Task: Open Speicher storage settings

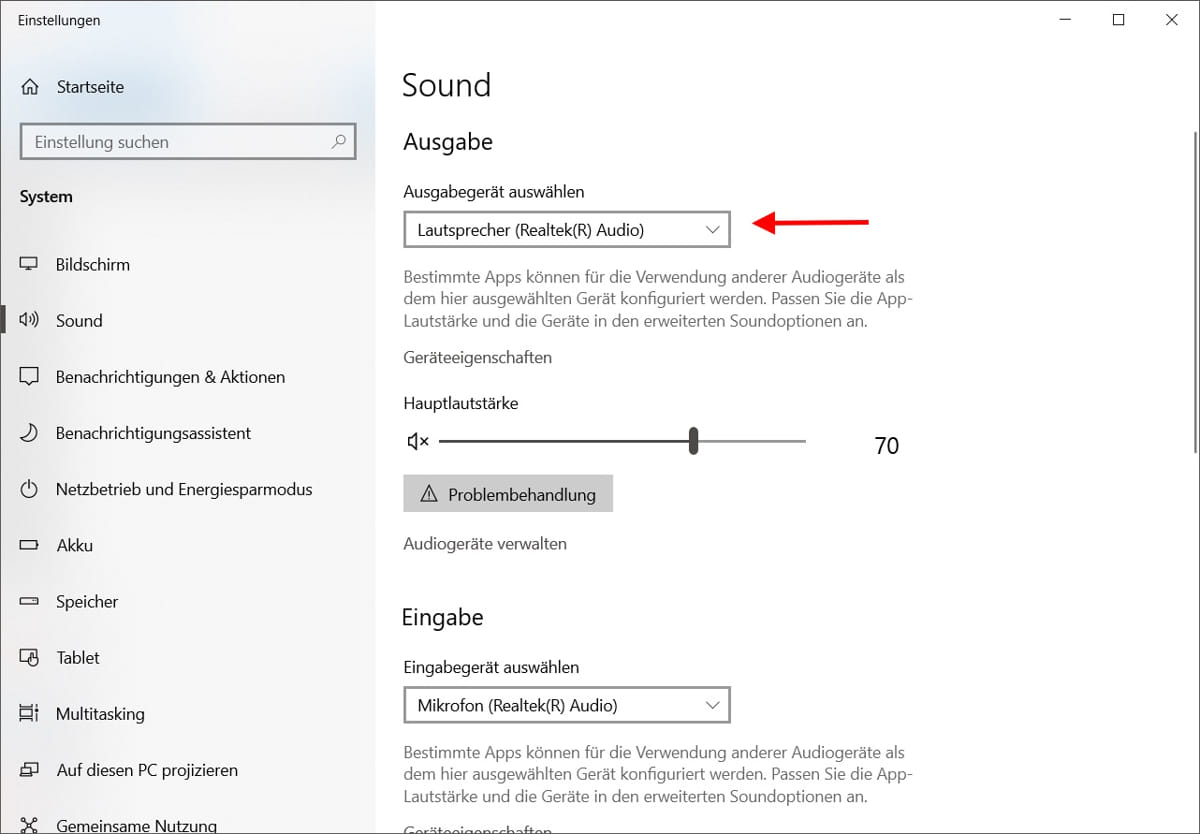Action: 30,601
